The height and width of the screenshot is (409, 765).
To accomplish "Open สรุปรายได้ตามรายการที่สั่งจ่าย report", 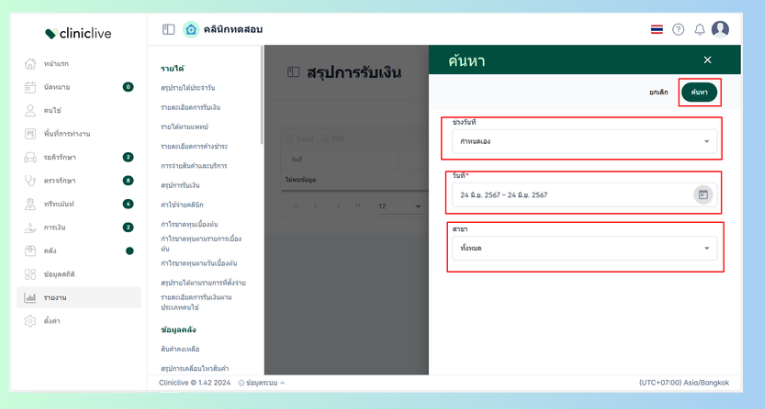I will [203, 283].
